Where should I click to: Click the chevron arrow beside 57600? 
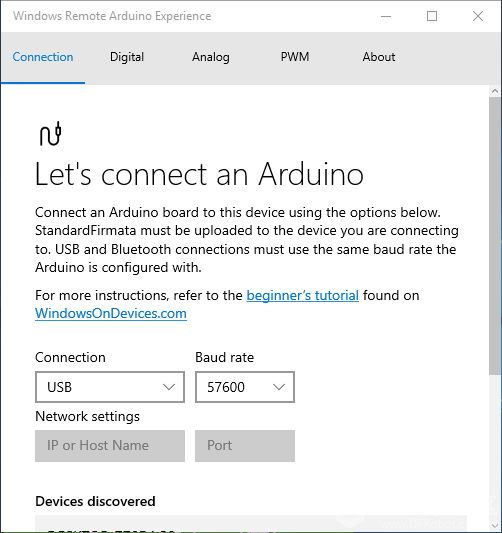tap(279, 387)
